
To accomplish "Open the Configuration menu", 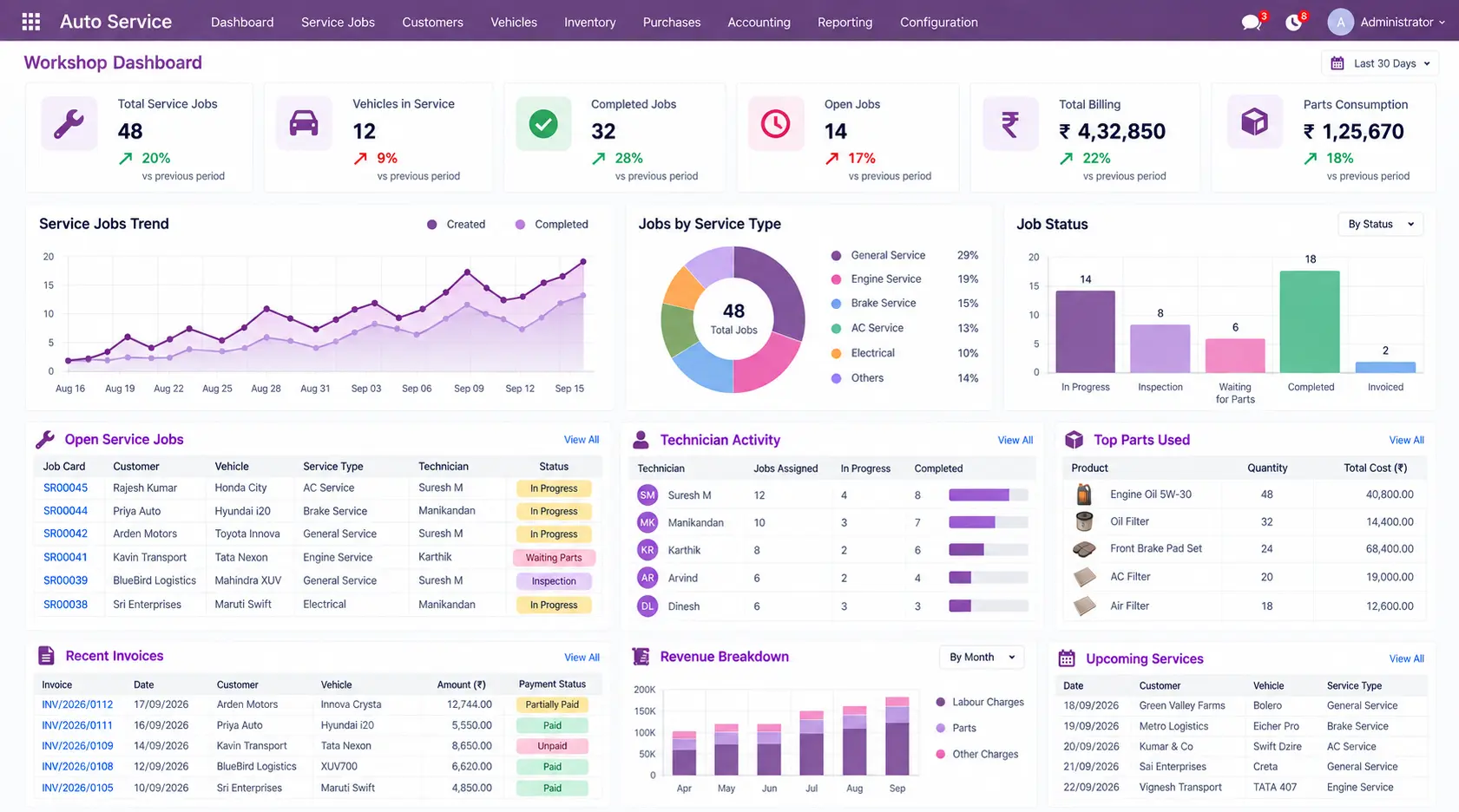I will pyautogui.click(x=938, y=23).
